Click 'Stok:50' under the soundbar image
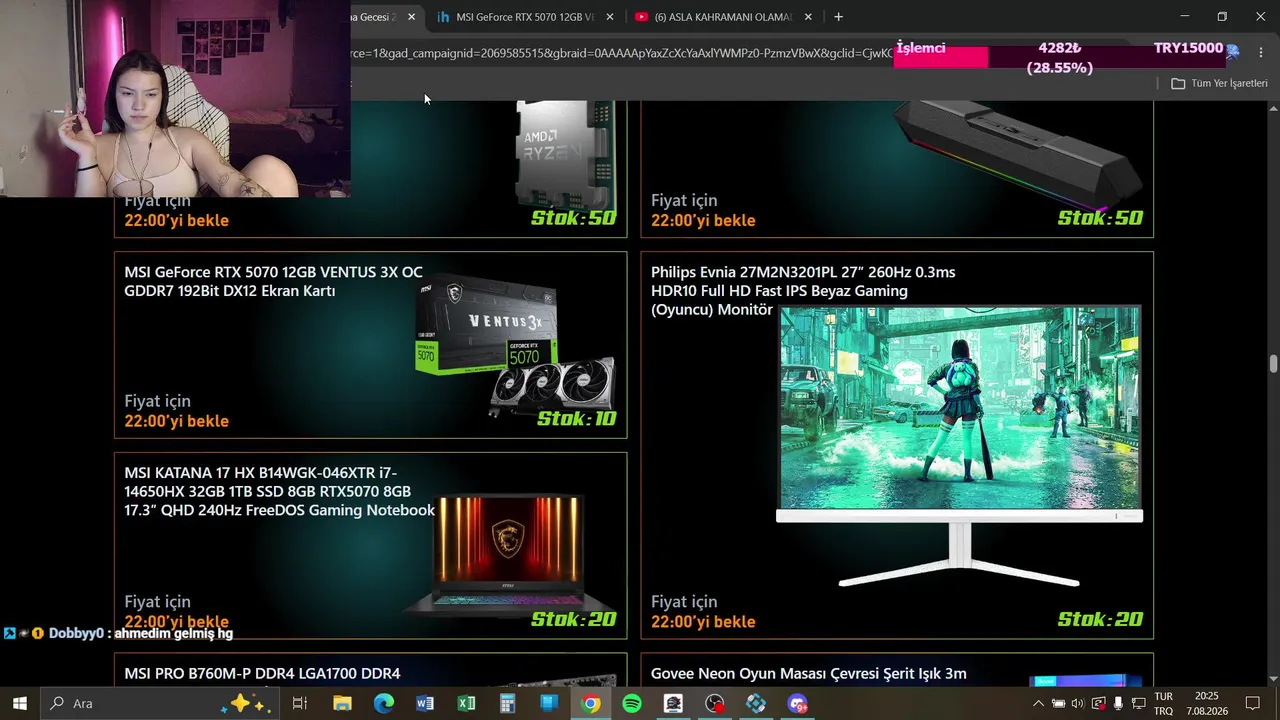1280x720 pixels. coord(1100,218)
